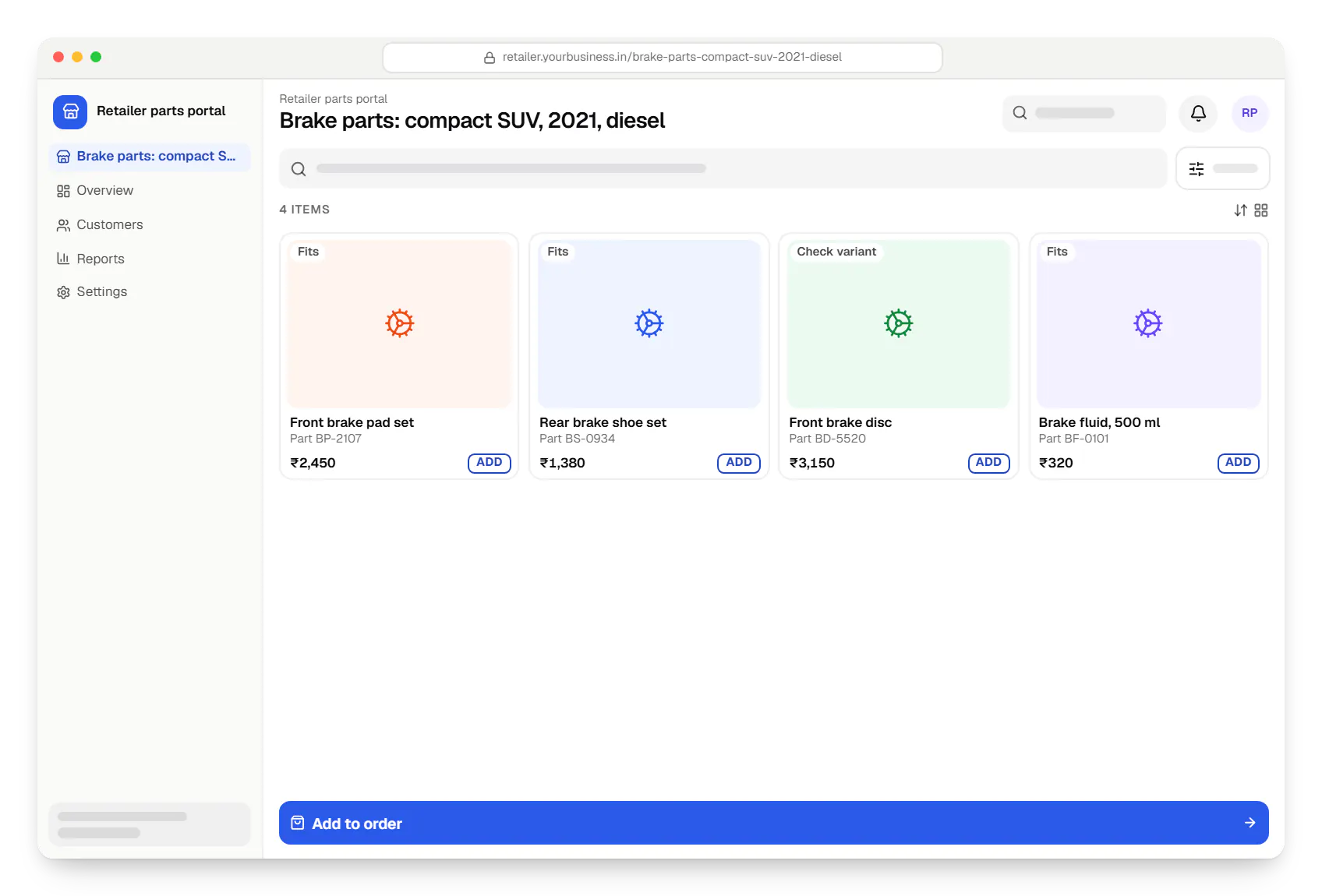Click the blue gear icon for Rear brake shoe set

click(x=649, y=323)
